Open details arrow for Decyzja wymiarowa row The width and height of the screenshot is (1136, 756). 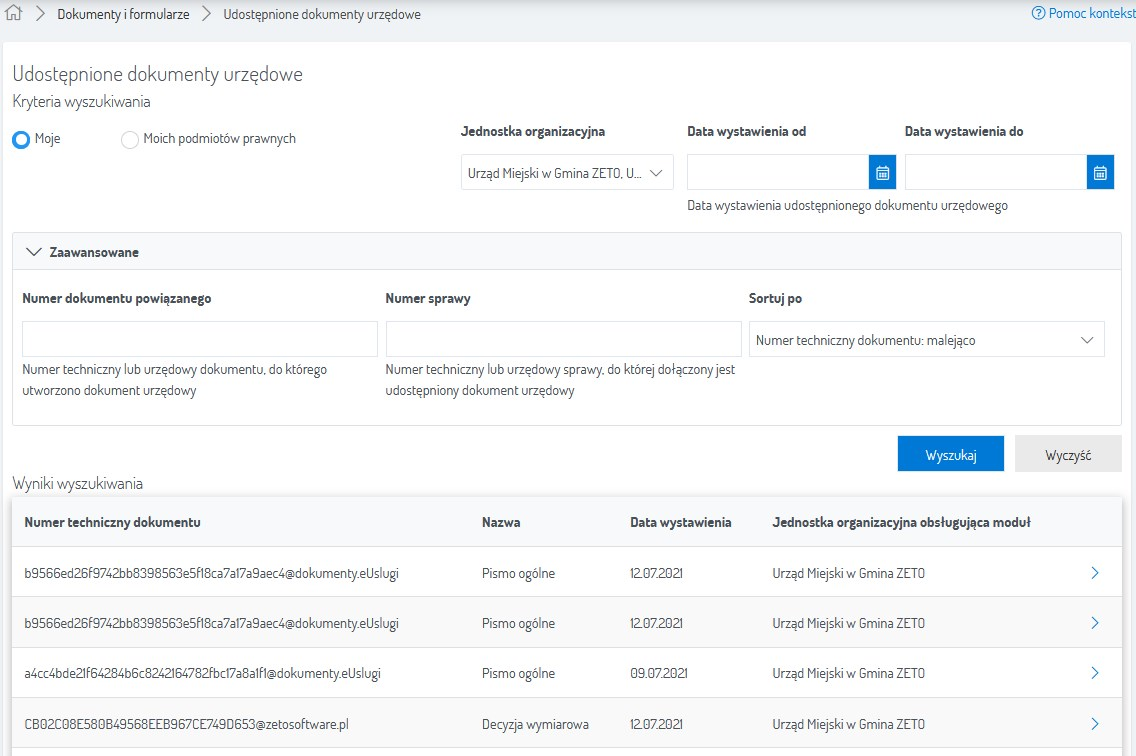pos(1095,723)
